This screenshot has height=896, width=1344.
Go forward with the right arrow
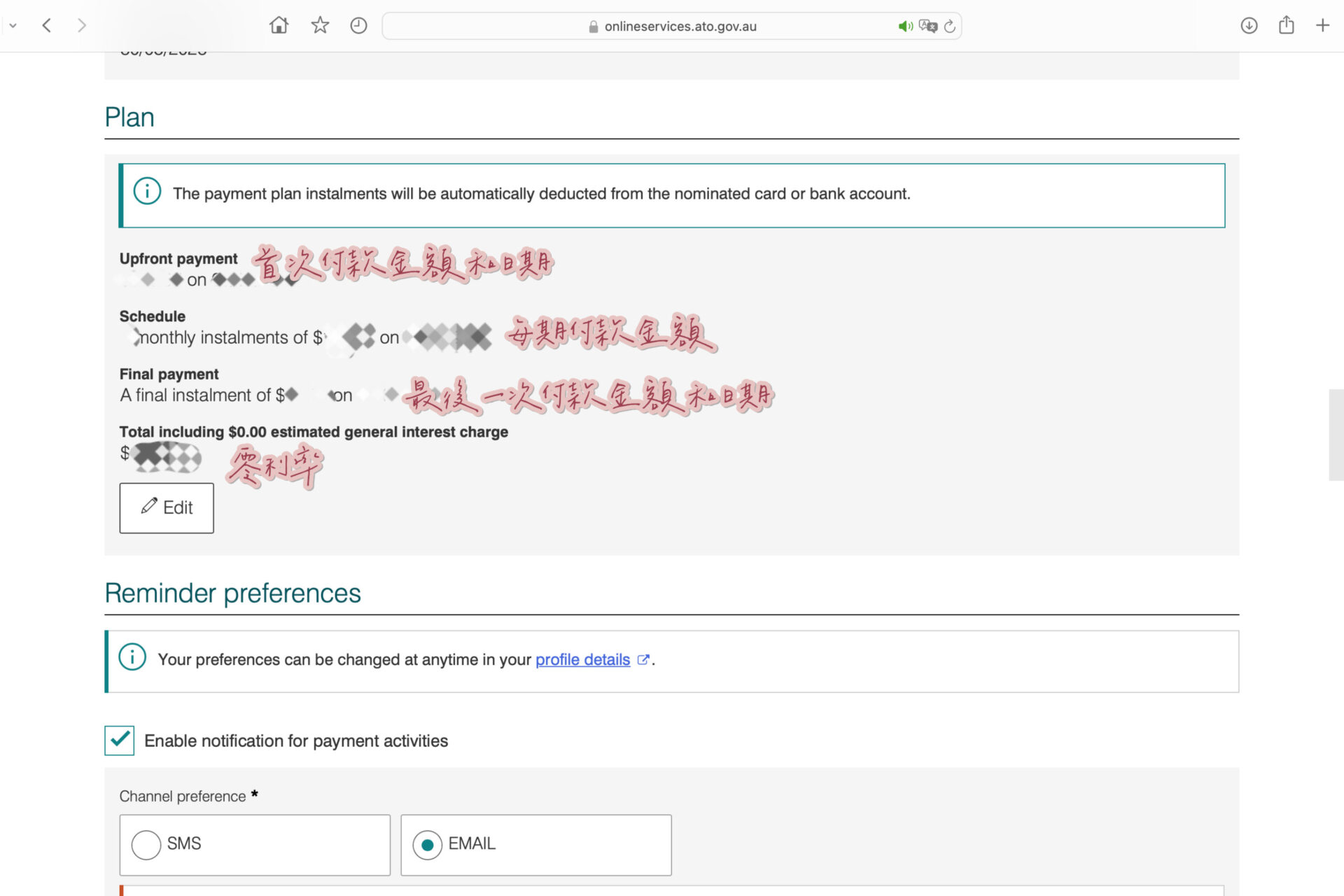pos(82,26)
